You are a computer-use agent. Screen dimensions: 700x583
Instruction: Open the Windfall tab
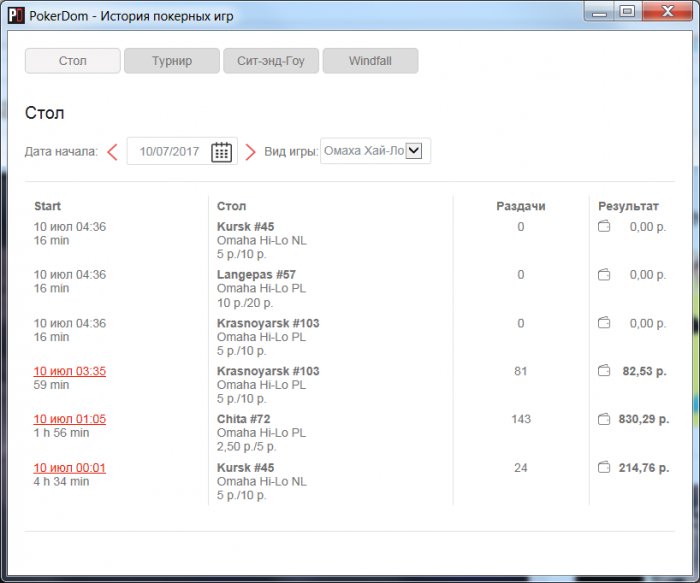pos(371,61)
